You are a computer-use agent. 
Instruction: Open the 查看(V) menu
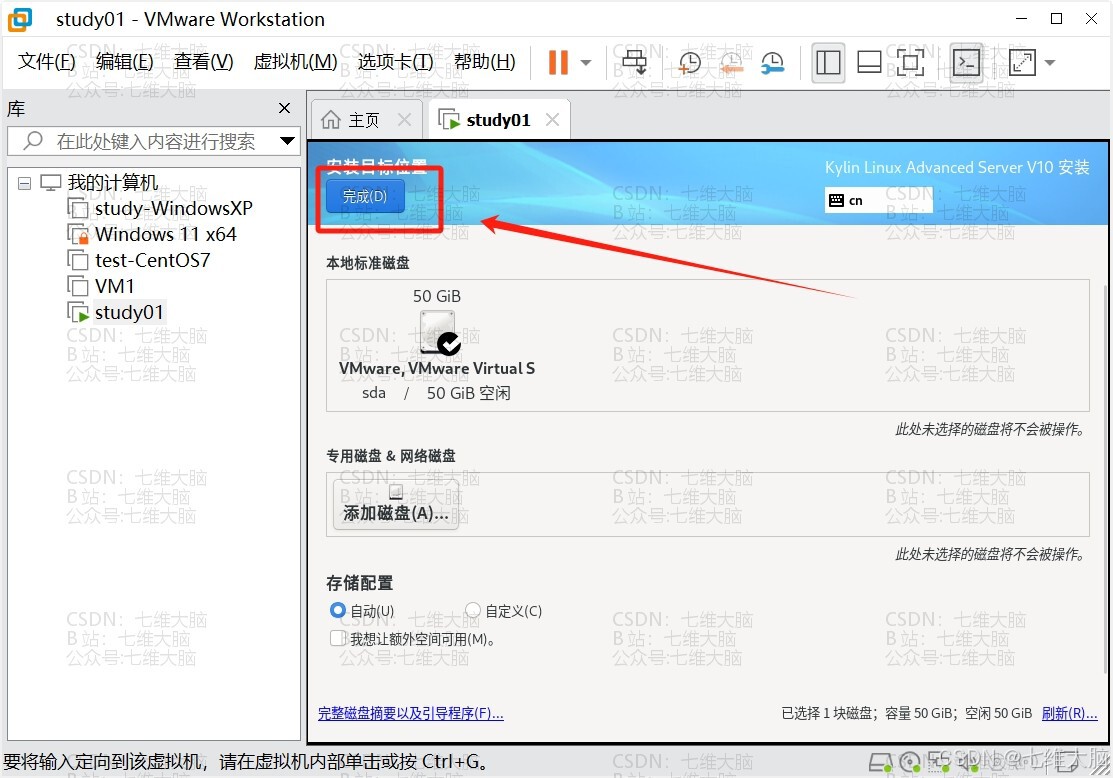203,62
